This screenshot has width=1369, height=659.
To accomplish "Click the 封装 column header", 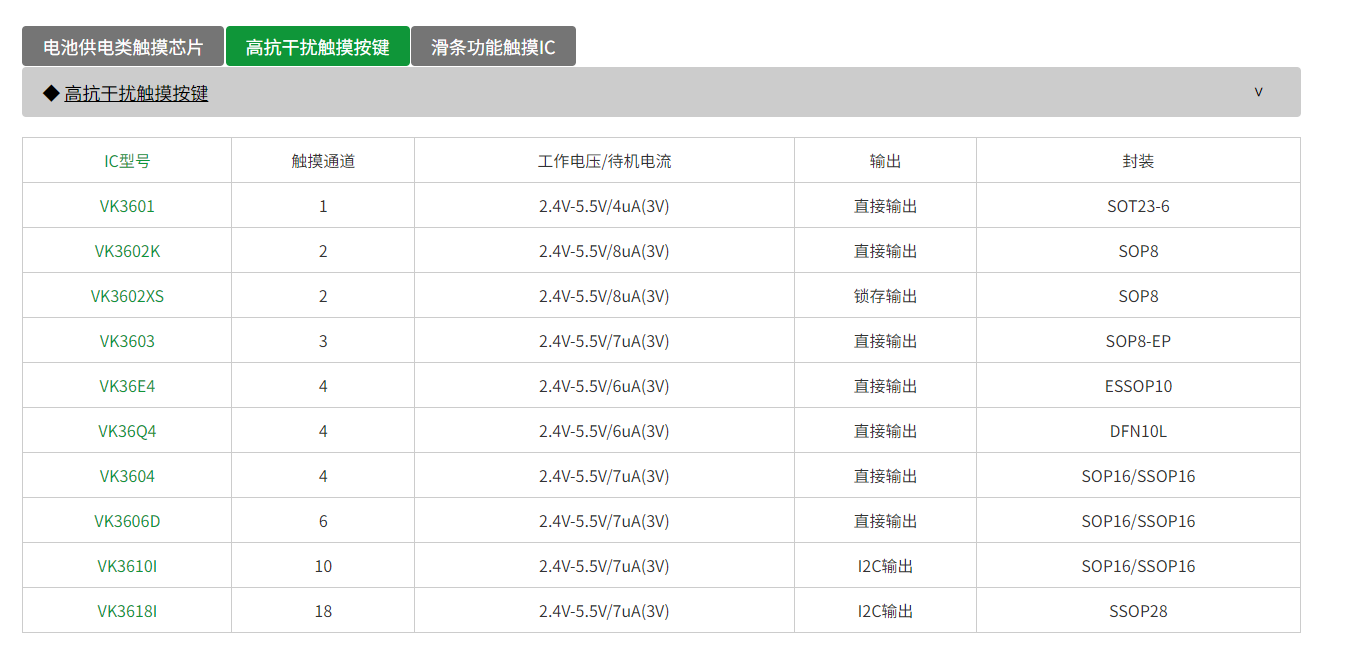I will click(1138, 161).
